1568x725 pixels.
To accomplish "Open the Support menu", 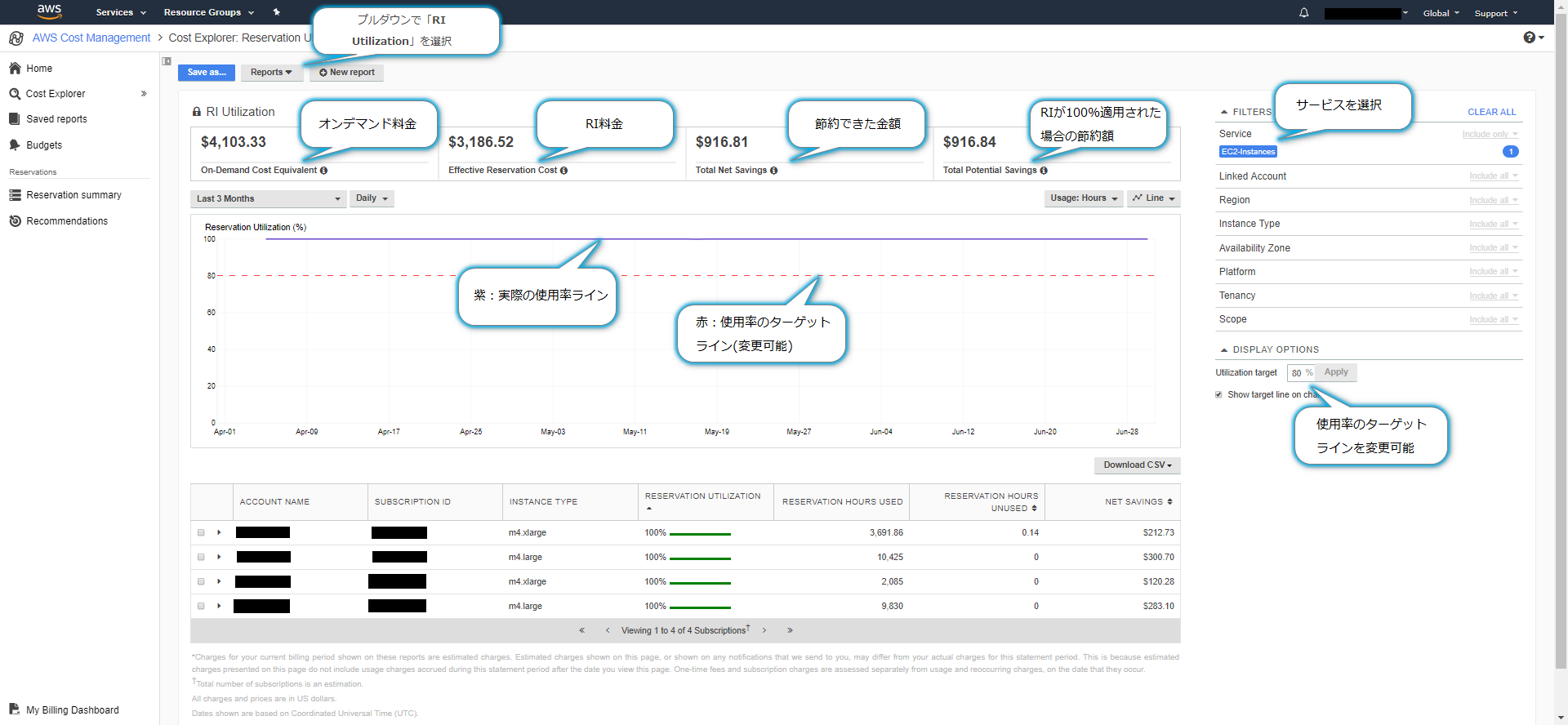I will coord(1496,13).
